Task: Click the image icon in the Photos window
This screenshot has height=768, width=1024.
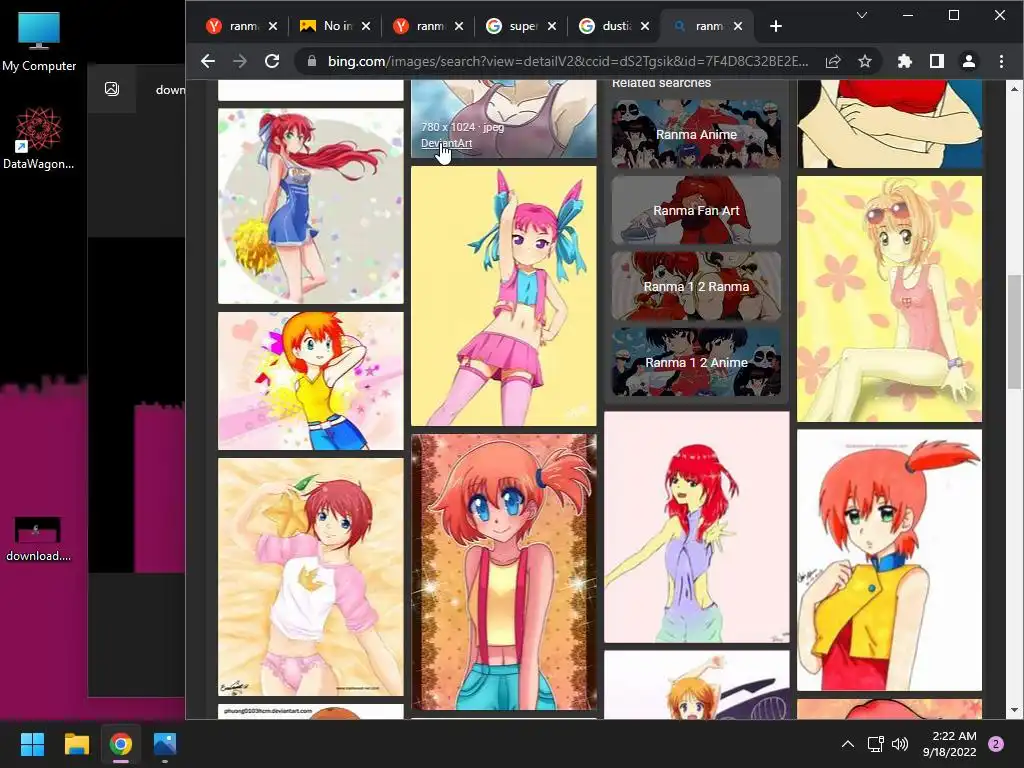Action: 112,89
